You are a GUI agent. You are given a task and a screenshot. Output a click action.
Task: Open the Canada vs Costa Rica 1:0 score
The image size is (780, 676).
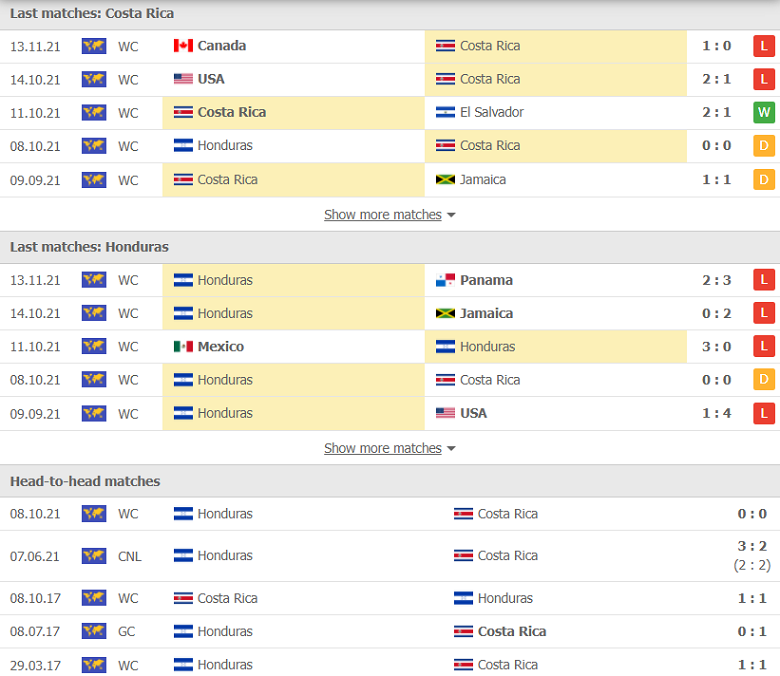(716, 46)
